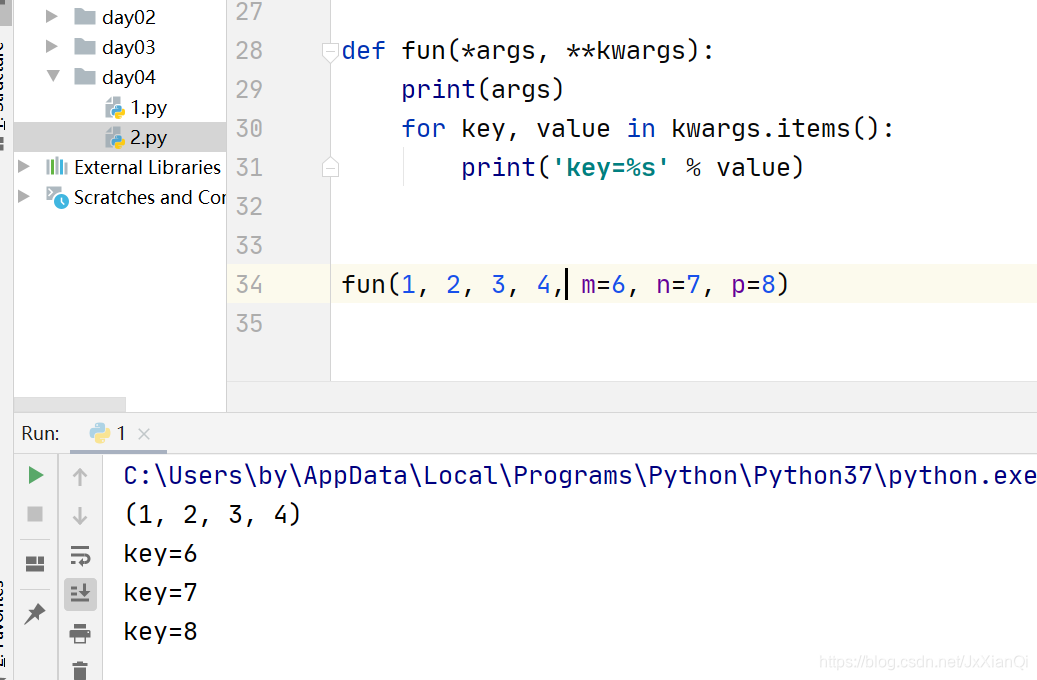Click the p=8 argument on line 34
This screenshot has width=1037, height=680.
[753, 284]
